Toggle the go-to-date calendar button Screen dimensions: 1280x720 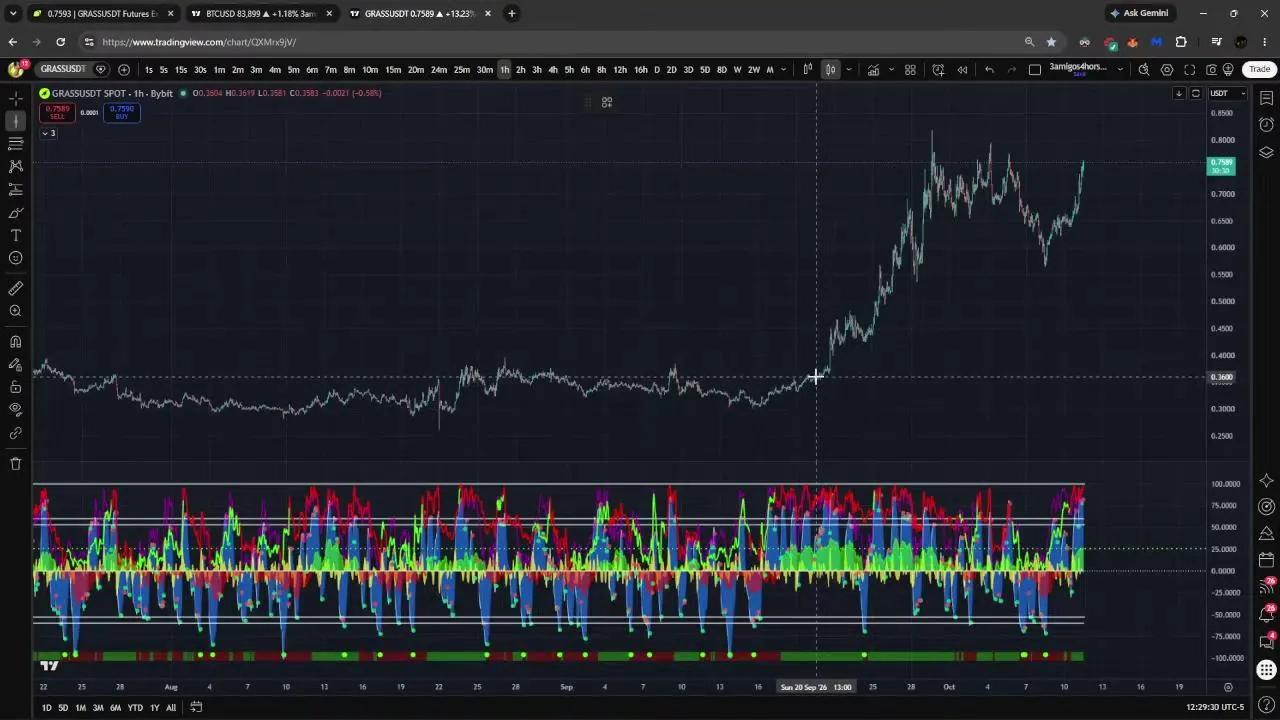[x=196, y=707]
